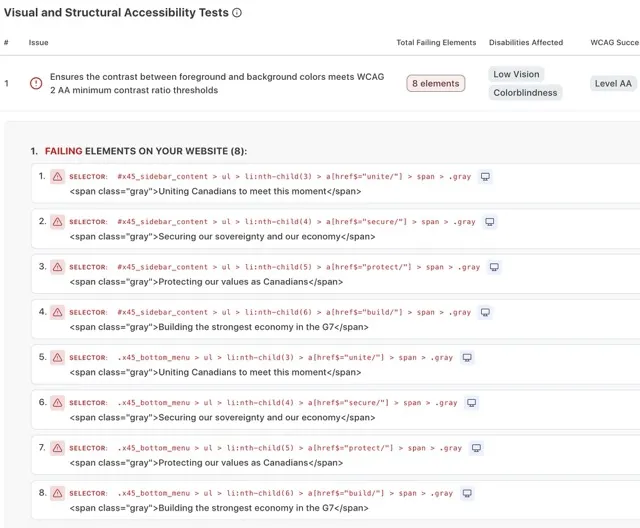Select the Low Vision tag

click(x=516, y=74)
